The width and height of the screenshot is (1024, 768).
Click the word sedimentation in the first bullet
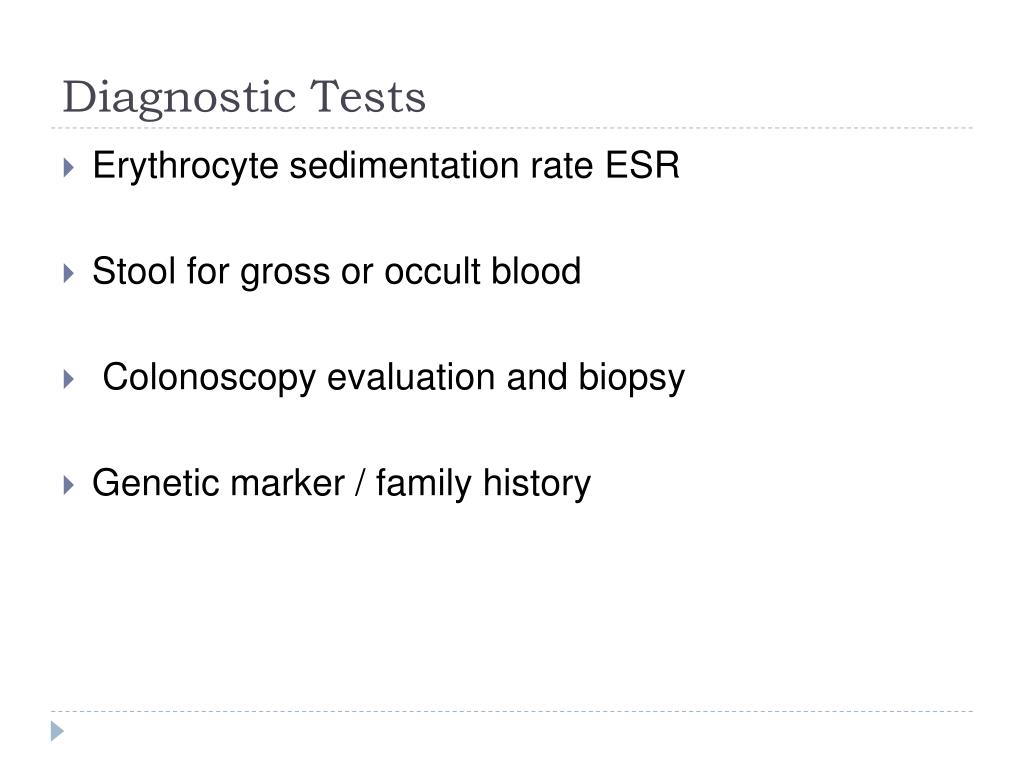pos(404,165)
